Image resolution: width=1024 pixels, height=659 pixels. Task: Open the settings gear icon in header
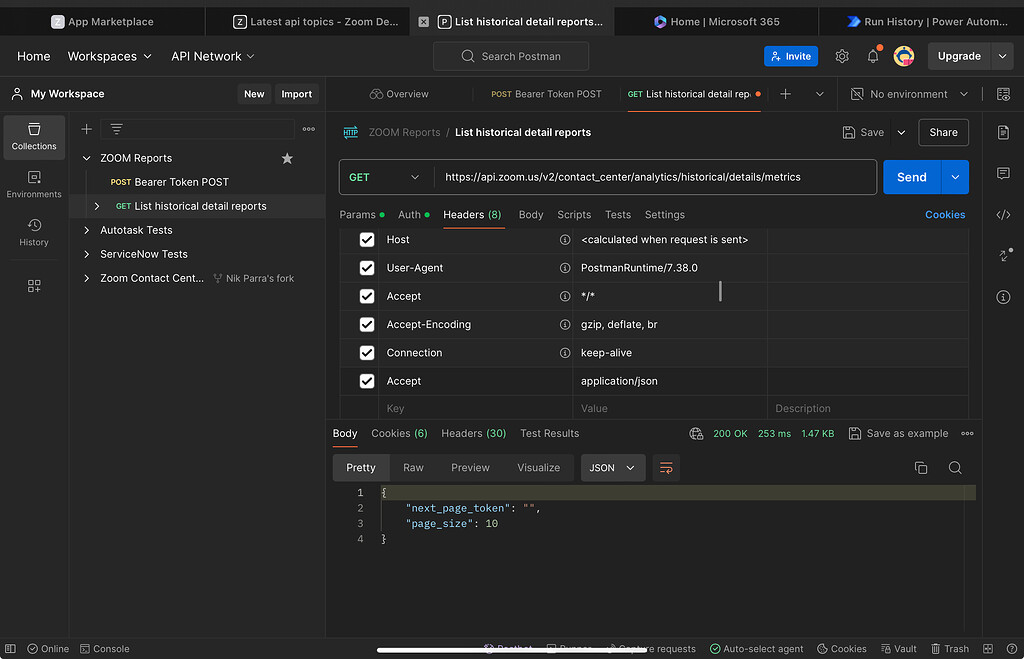tap(842, 56)
